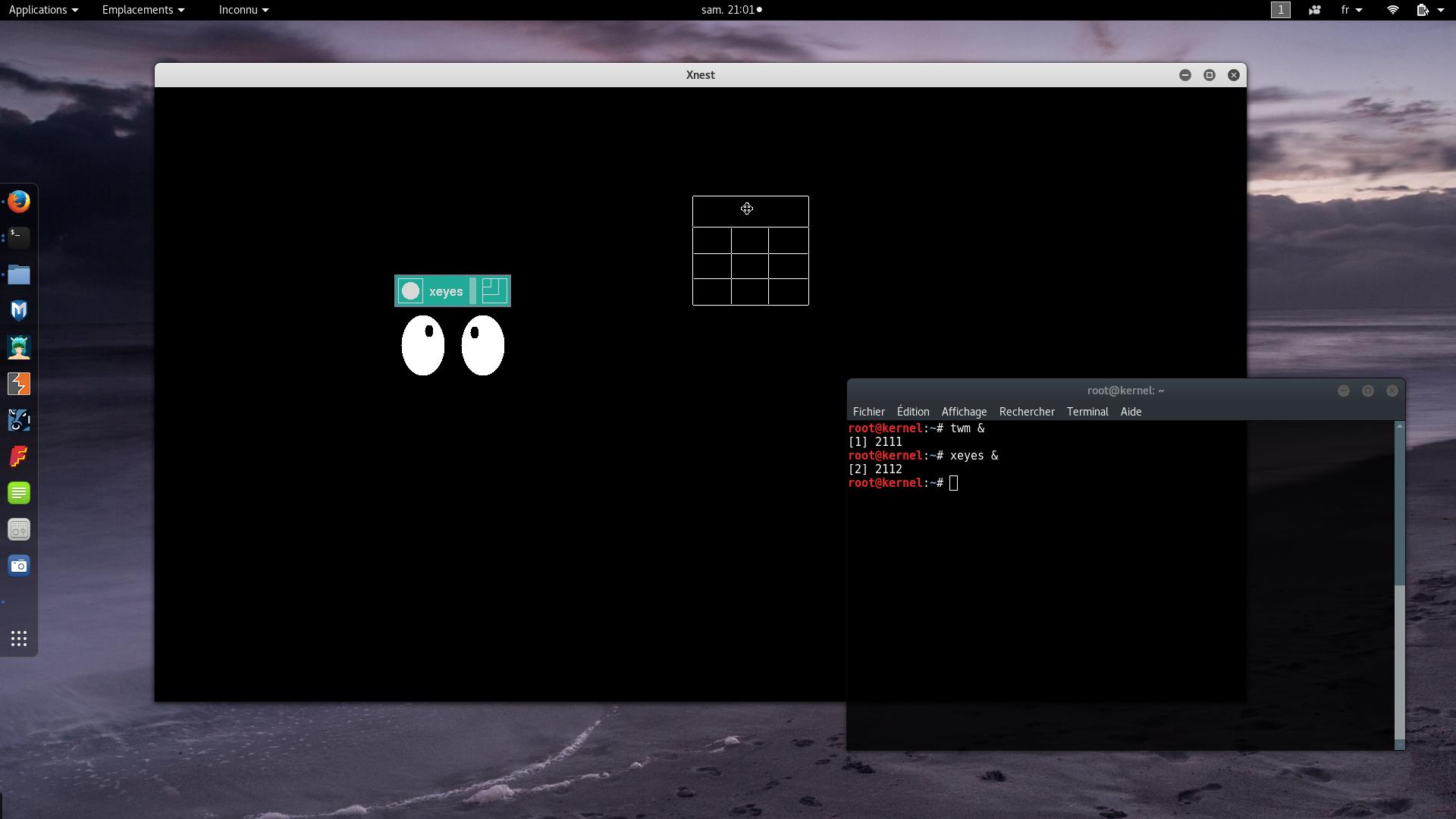Open the fr keyboard layout dropdown

[x=1351, y=10]
